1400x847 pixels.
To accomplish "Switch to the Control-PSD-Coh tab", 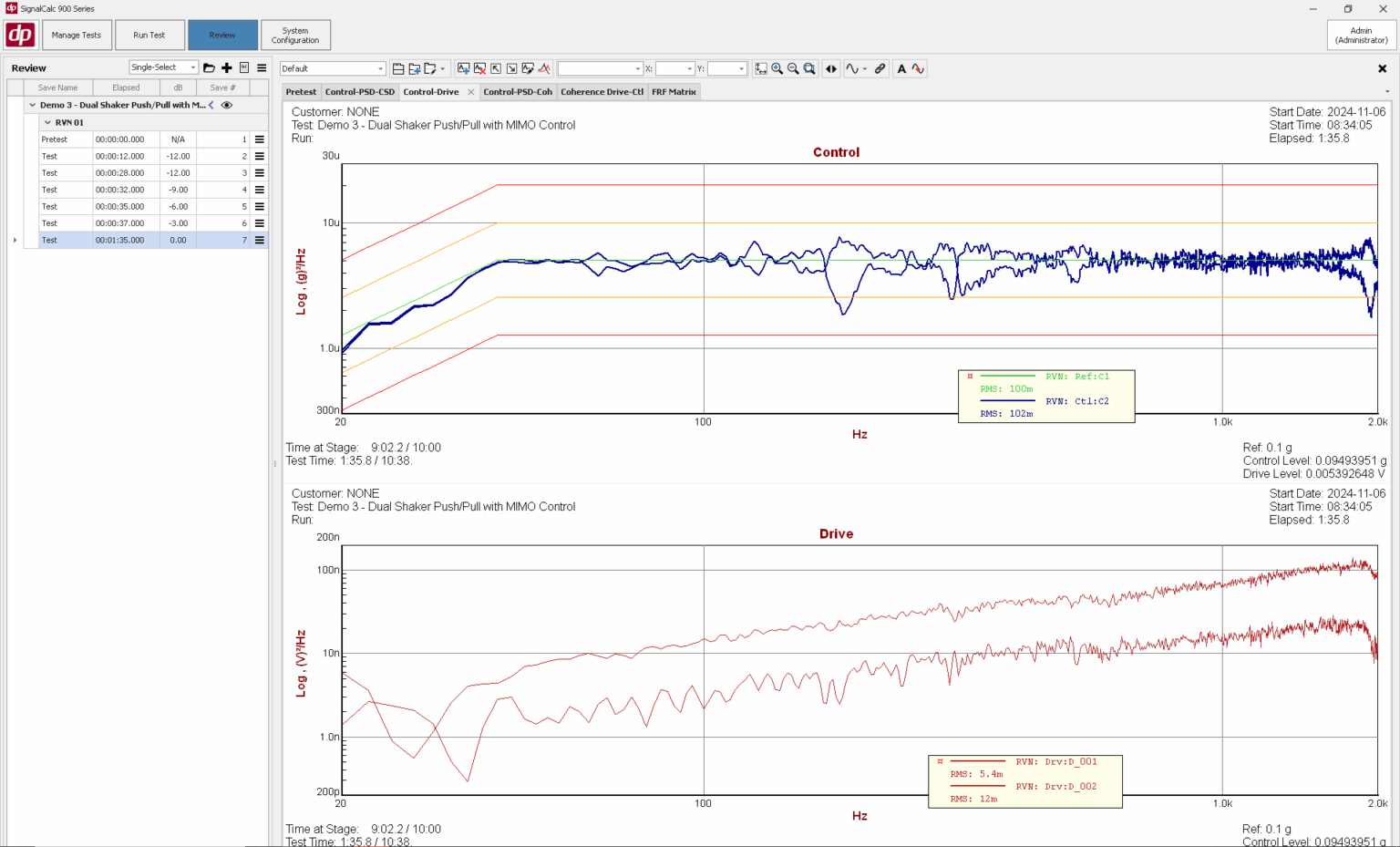I will tap(518, 92).
